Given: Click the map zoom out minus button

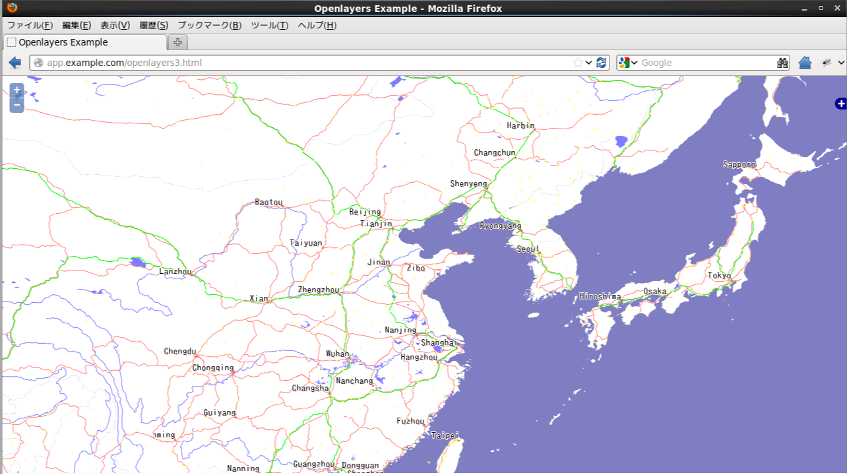Looking at the screenshot, I should 16,104.
